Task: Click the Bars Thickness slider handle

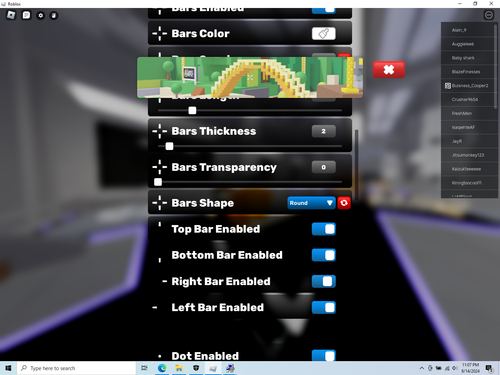Action: [x=169, y=146]
